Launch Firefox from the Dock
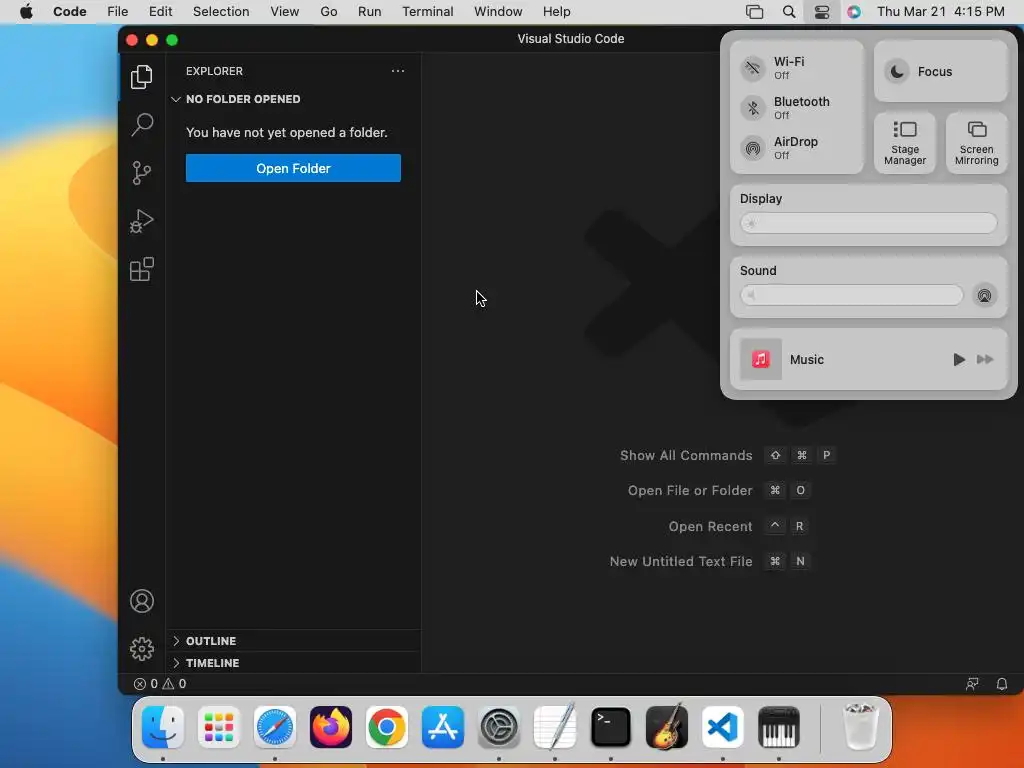 coord(331,727)
